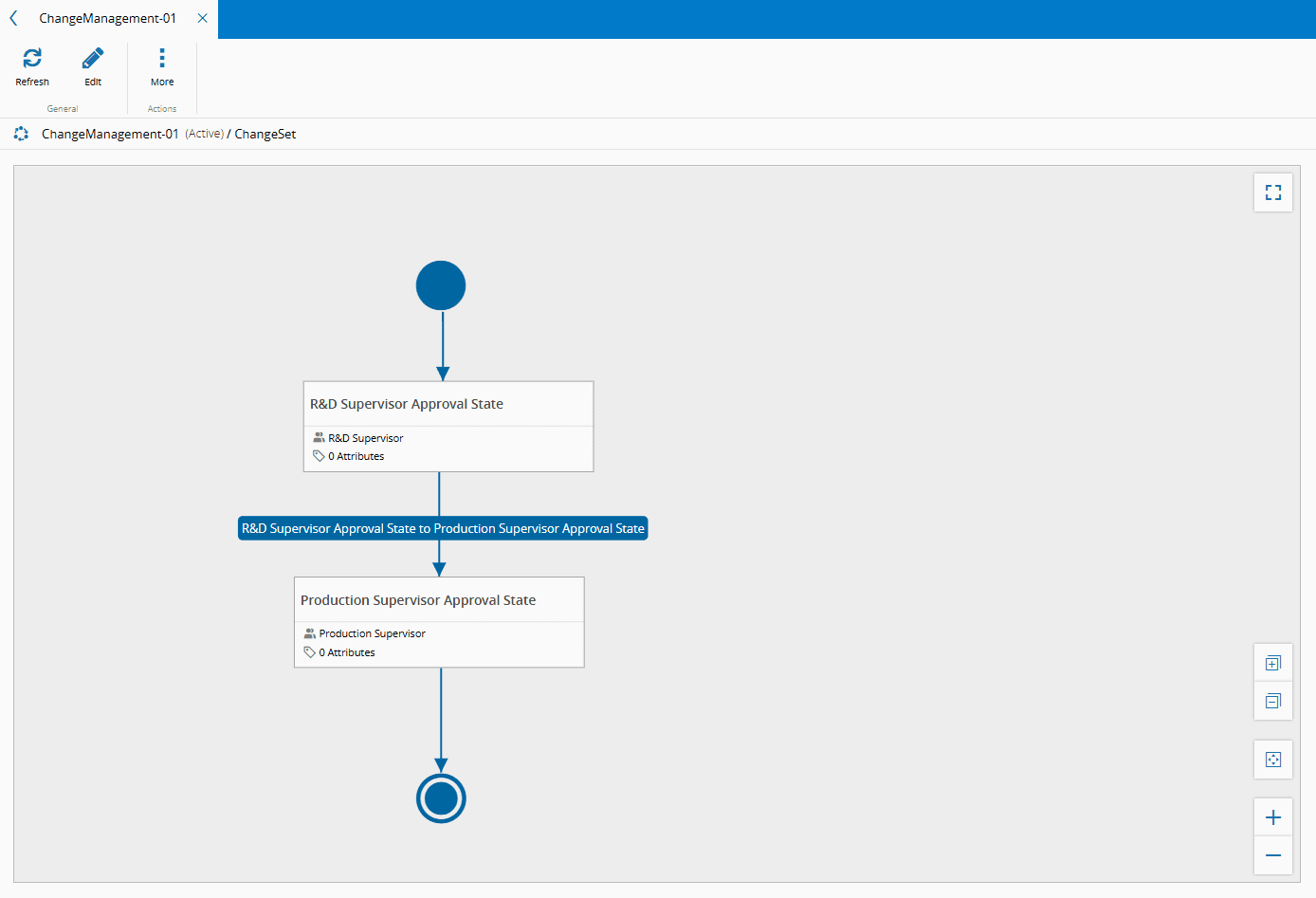Open the More actions menu
Image resolution: width=1316 pixels, height=898 pixels.
[x=162, y=59]
